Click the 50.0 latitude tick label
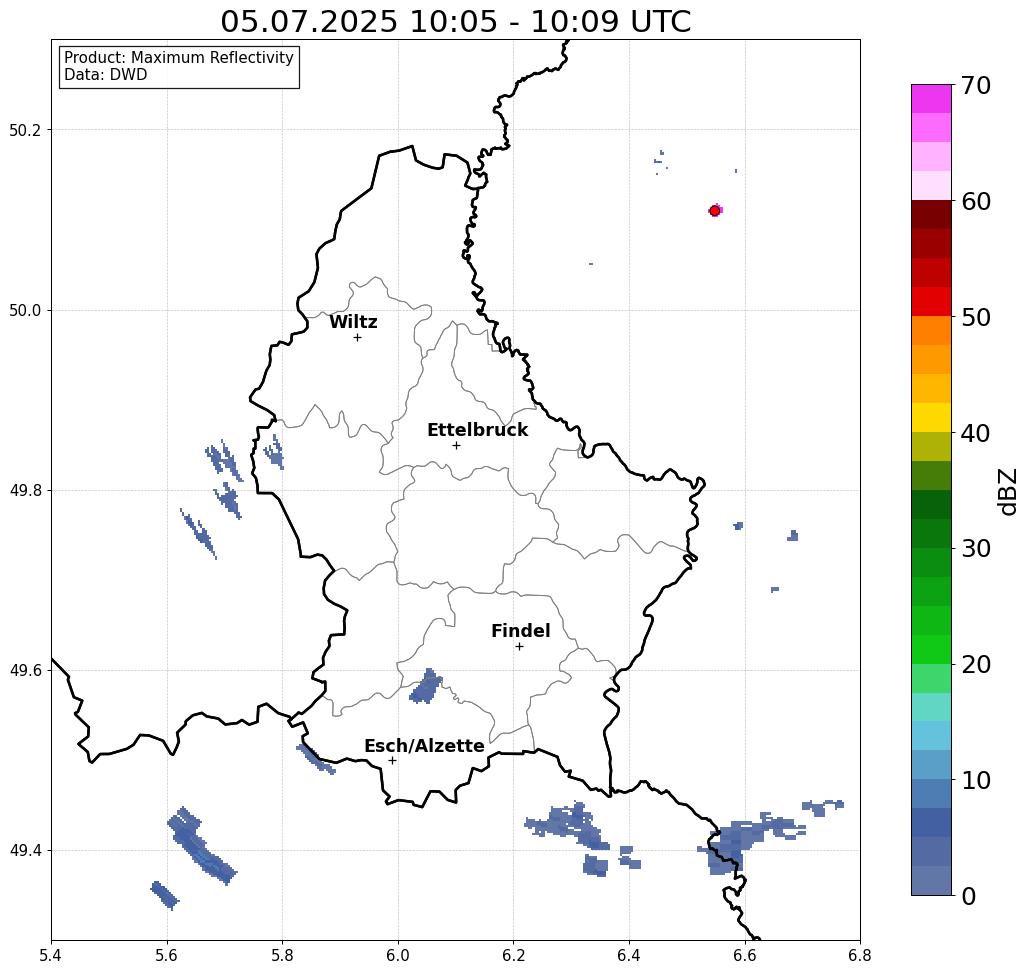The height and width of the screenshot is (973, 1029). pos(25,310)
